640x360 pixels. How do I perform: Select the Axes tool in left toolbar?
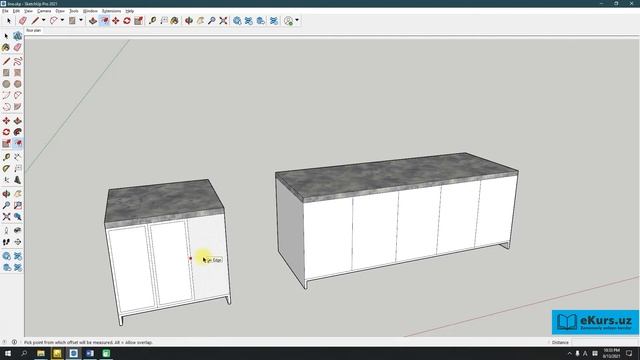click(x=6, y=180)
